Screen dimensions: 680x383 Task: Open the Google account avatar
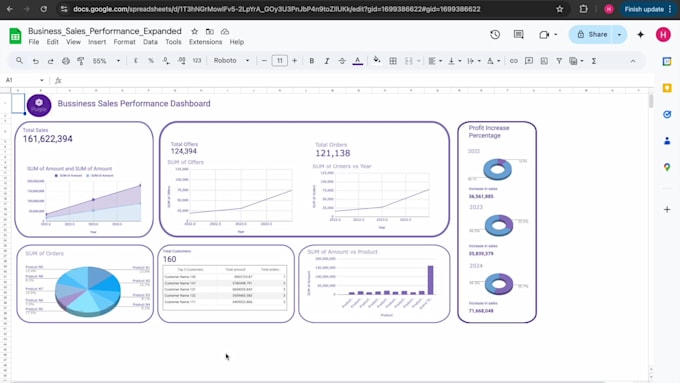[x=663, y=35]
